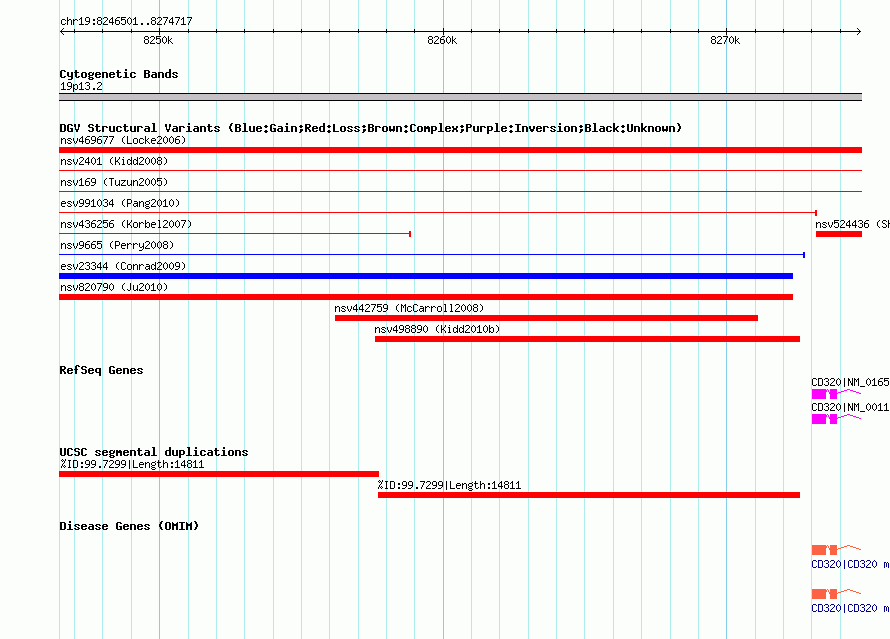Click the upper CD320 OMIM disease gene glyph

tap(836, 549)
